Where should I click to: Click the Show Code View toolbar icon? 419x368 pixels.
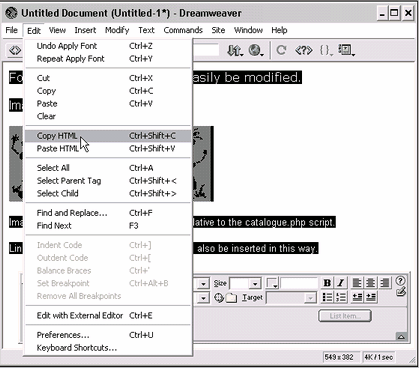coord(15,50)
